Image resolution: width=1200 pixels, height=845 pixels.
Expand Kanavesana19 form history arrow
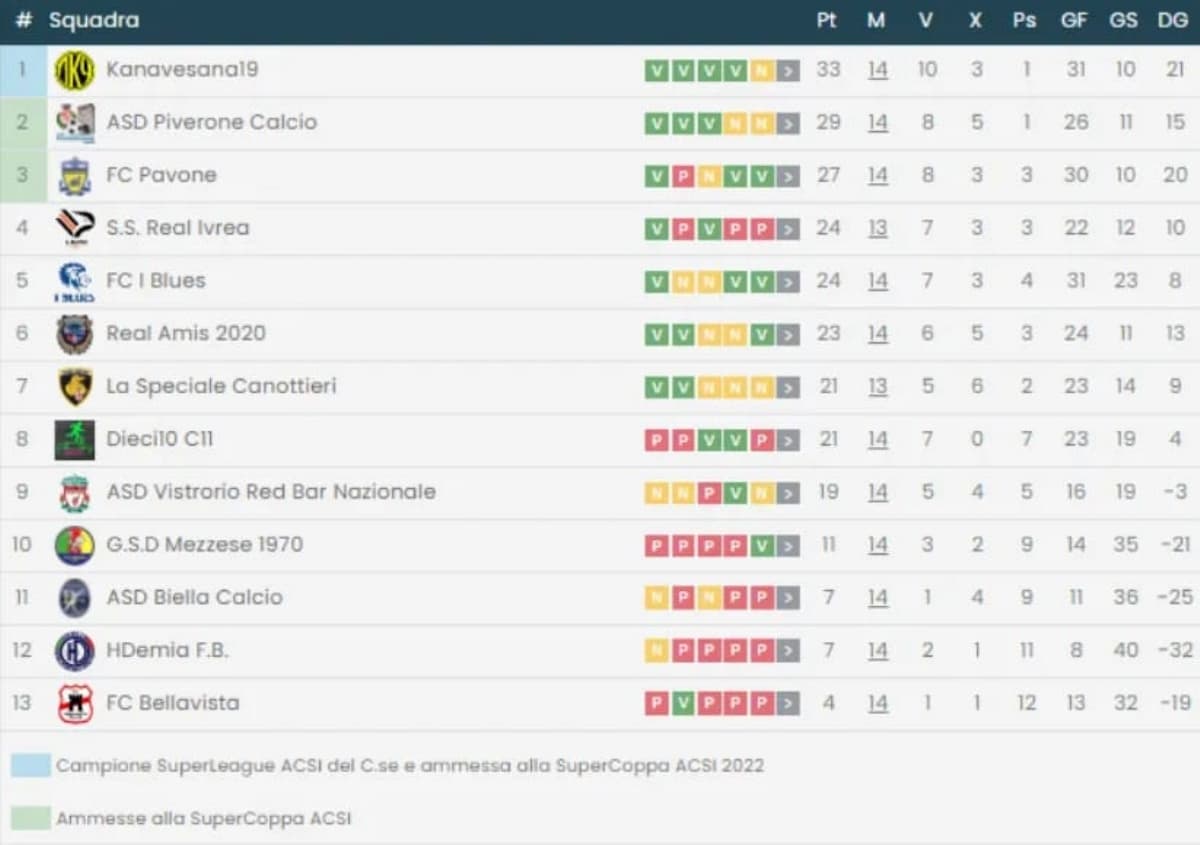click(x=789, y=70)
